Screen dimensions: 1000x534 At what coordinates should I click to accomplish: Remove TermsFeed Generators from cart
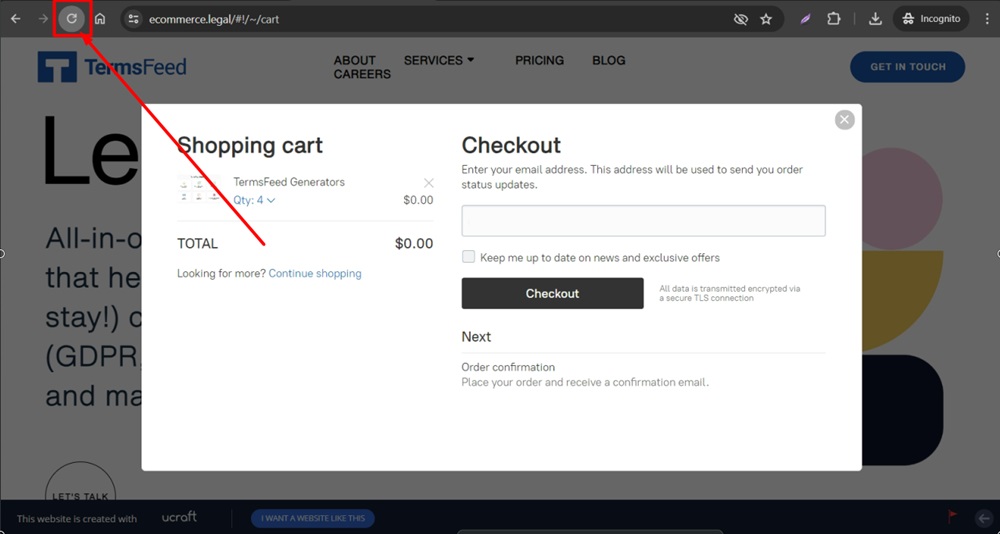[429, 183]
